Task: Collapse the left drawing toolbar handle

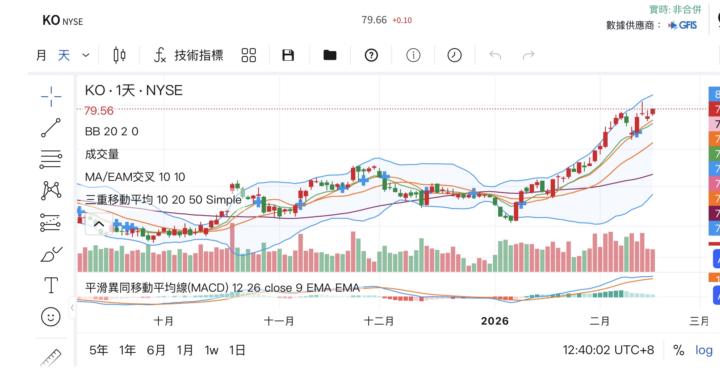Action: coord(72,308)
